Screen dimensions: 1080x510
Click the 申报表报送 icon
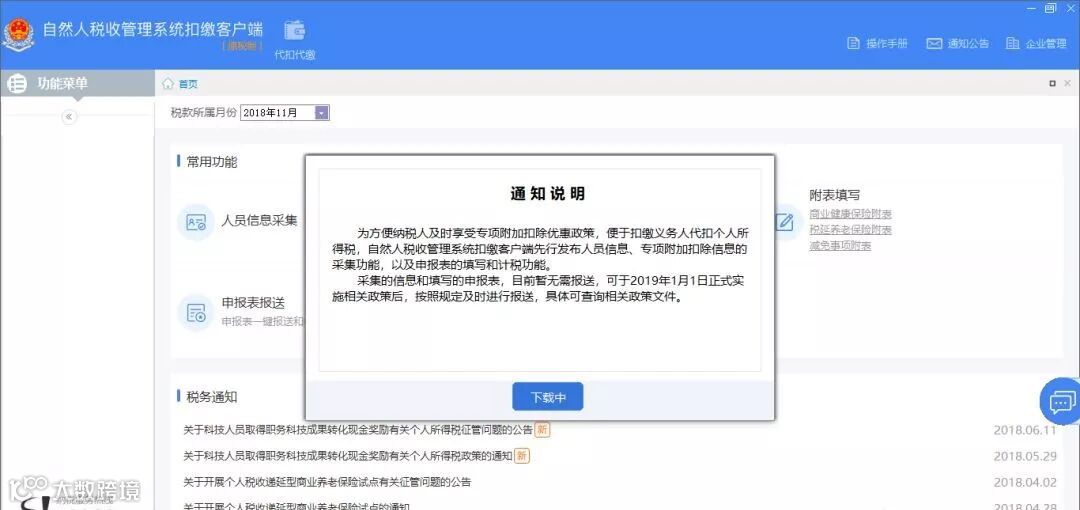[196, 312]
